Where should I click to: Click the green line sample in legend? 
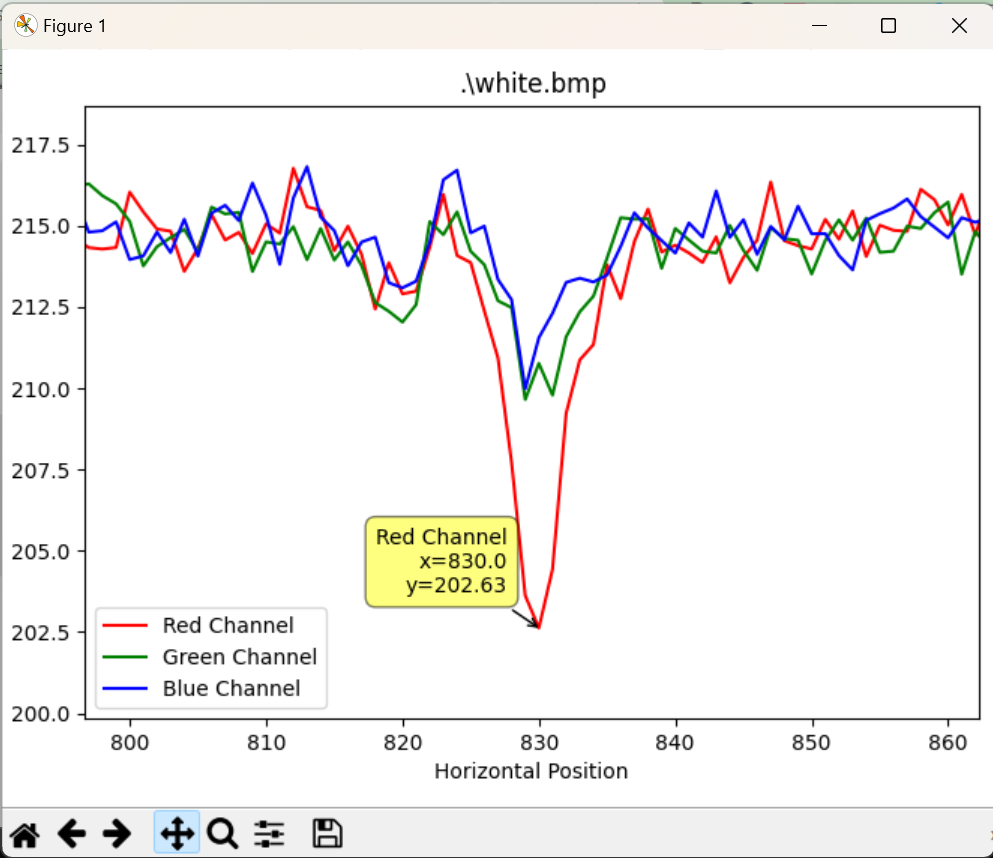pos(125,657)
